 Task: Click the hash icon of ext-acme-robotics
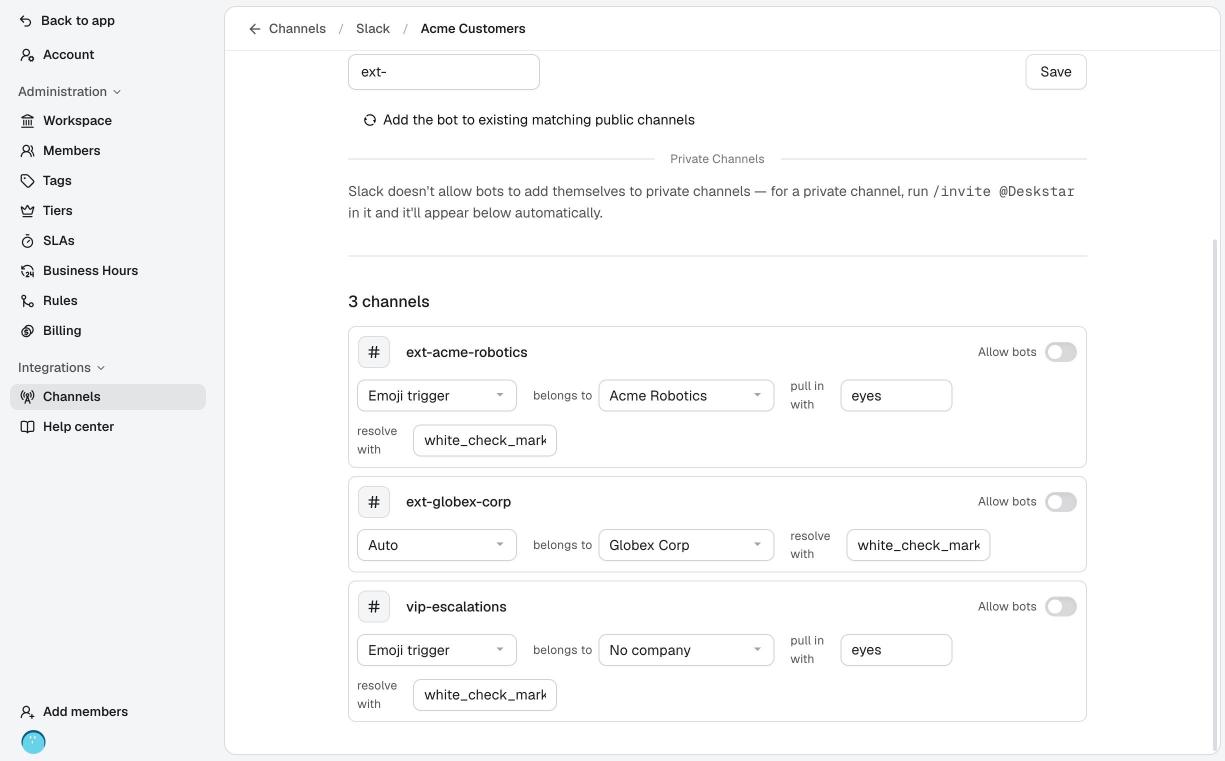click(x=374, y=352)
